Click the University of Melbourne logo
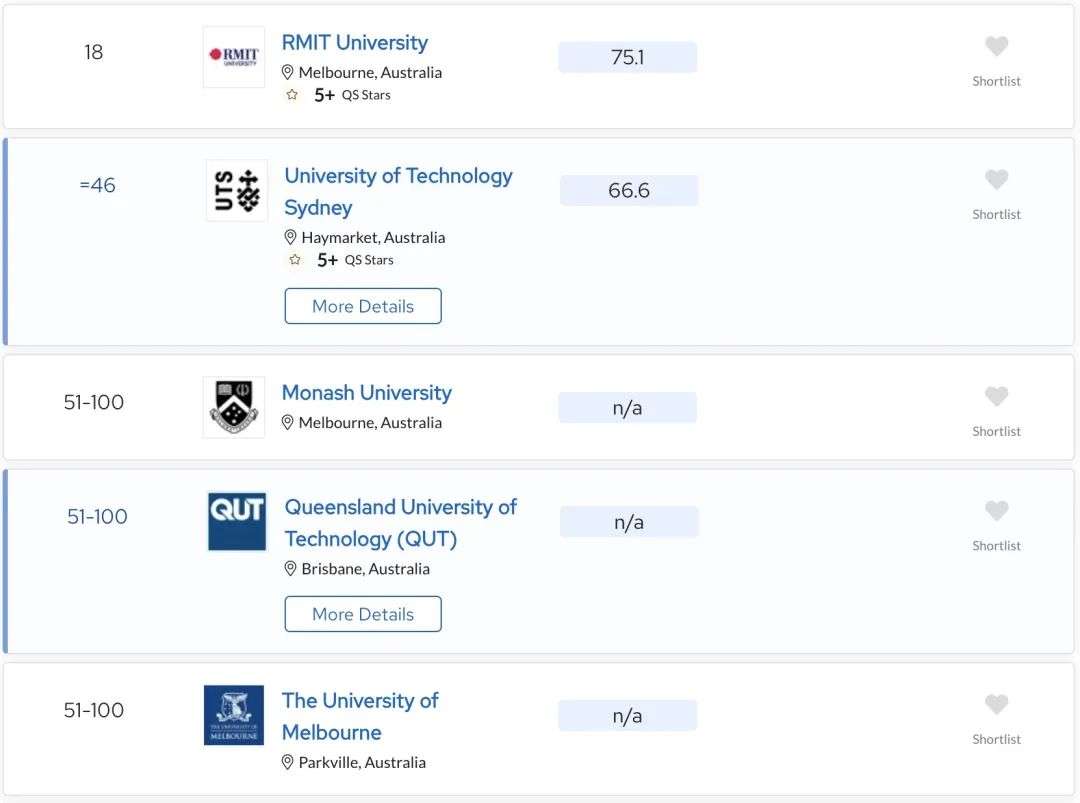The height and width of the screenshot is (803, 1080). (233, 715)
